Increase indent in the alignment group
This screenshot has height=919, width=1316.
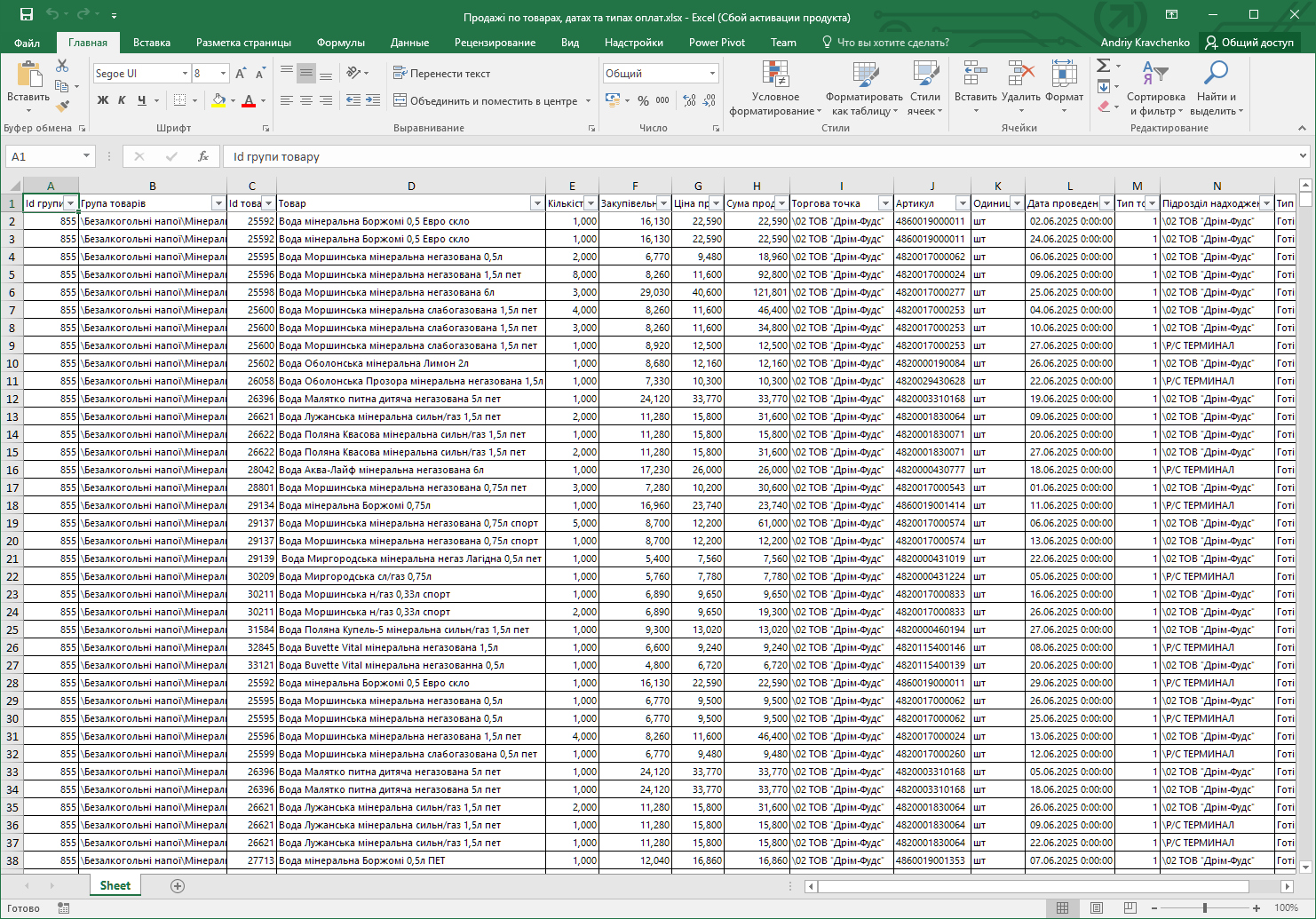tap(373, 100)
